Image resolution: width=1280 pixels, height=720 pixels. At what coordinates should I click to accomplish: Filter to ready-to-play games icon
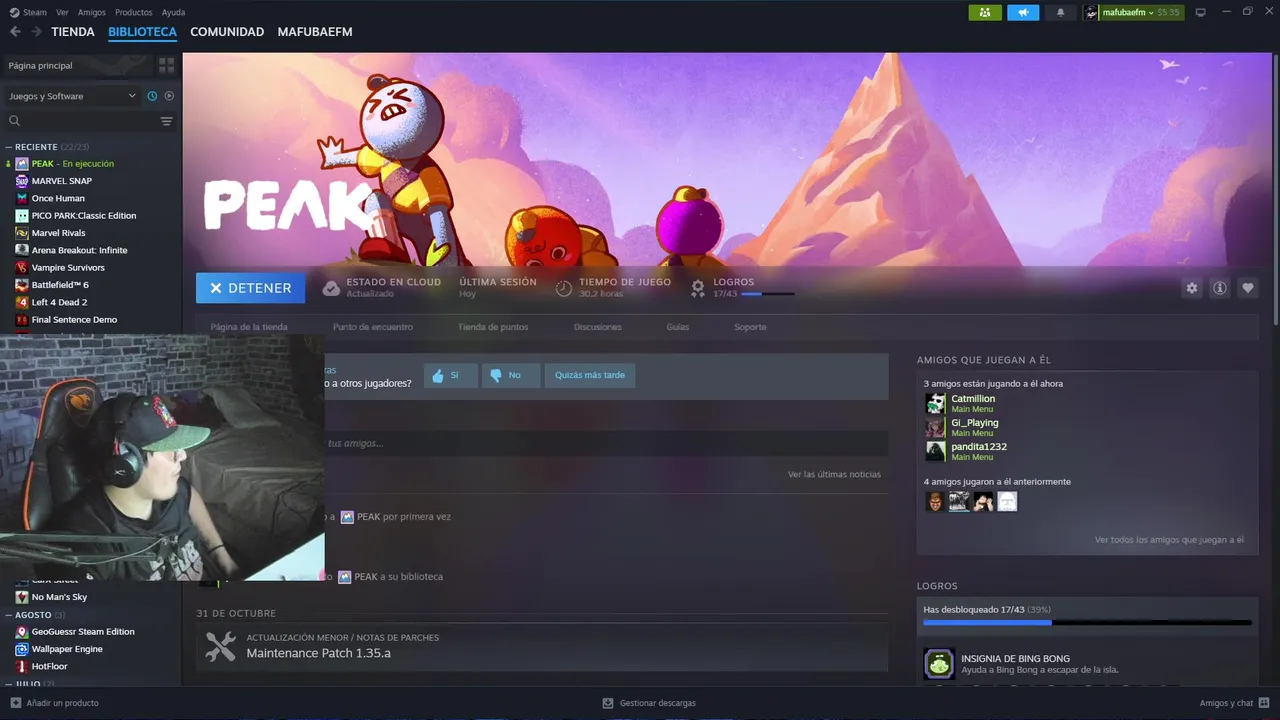169,96
